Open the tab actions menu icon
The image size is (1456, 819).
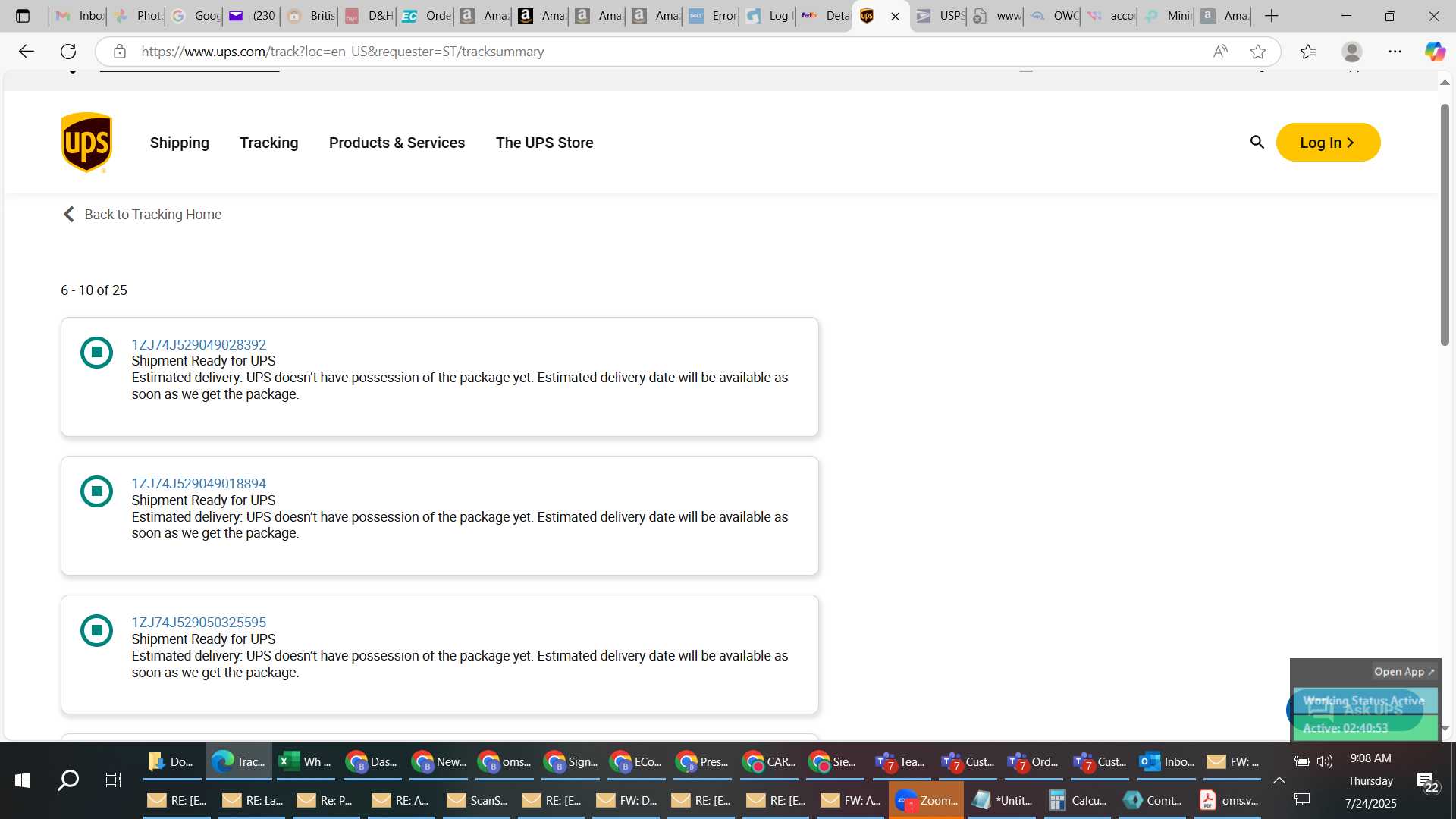point(23,16)
